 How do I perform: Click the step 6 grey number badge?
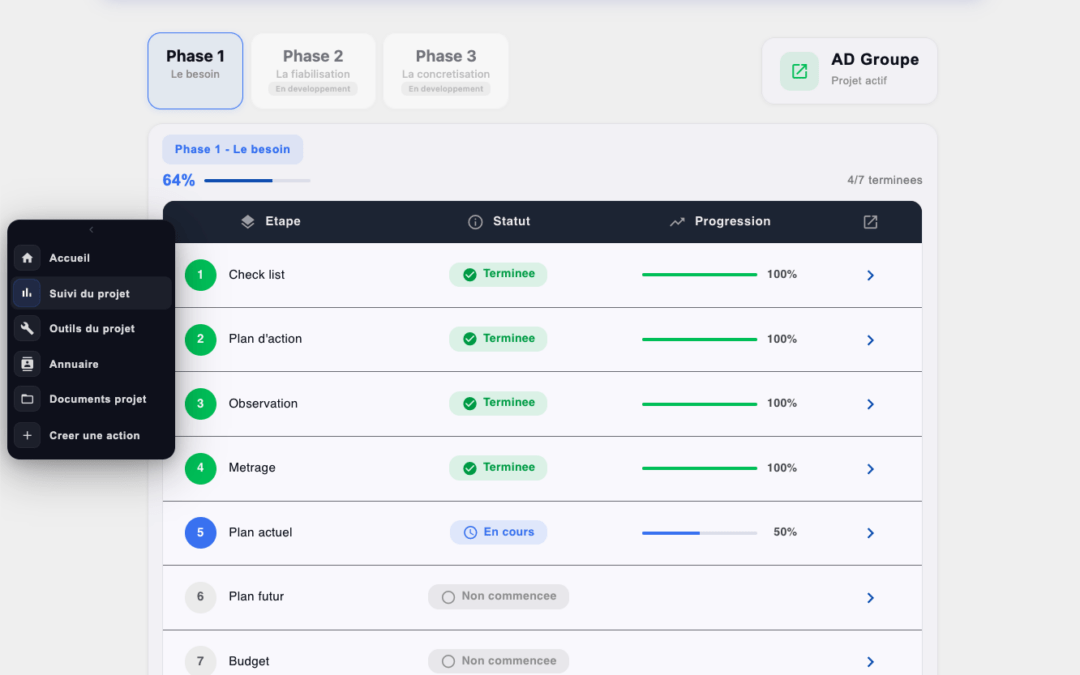pyautogui.click(x=200, y=596)
